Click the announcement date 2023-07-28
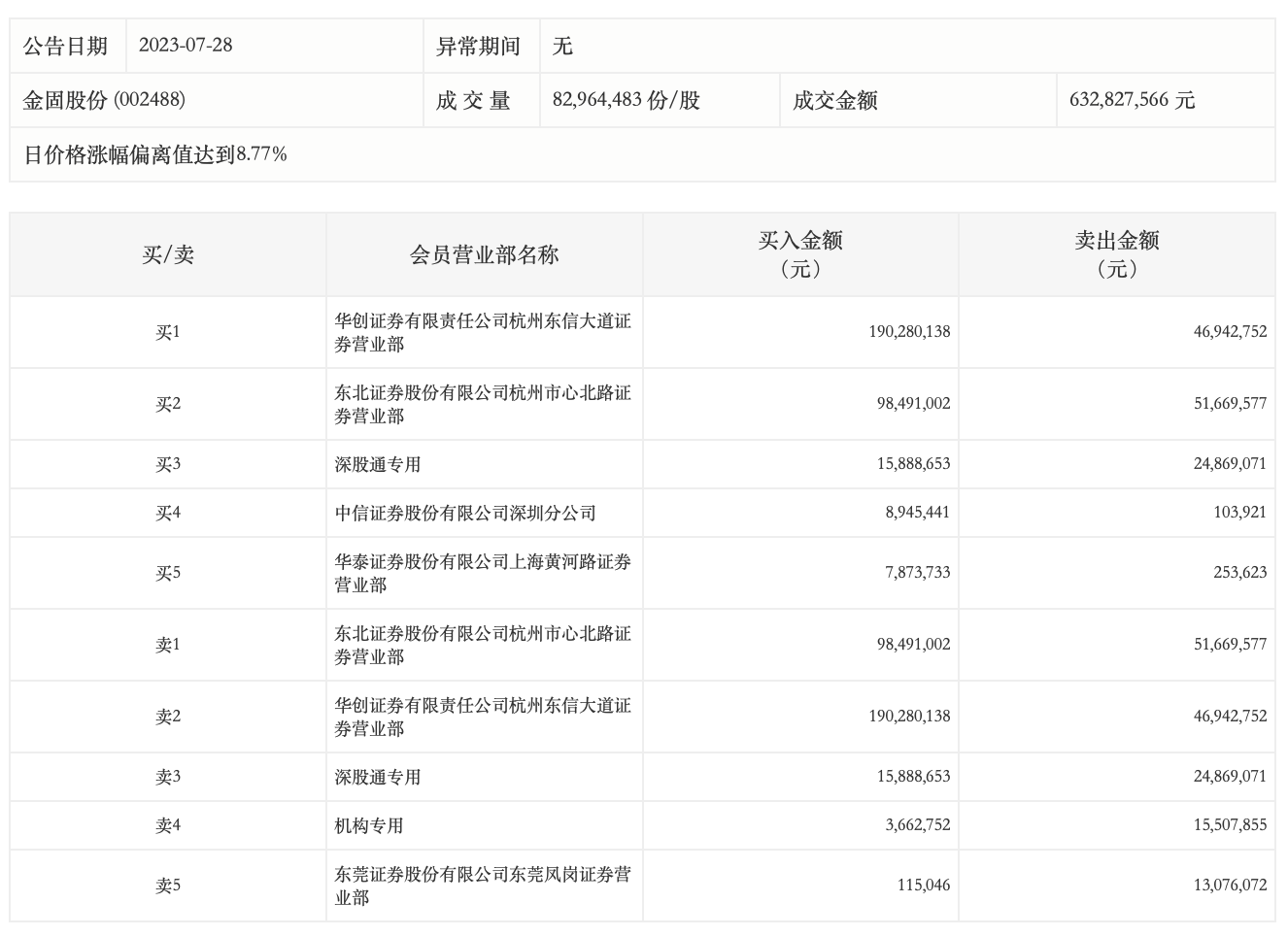Viewport: 1288px width, 936px height. [x=186, y=46]
